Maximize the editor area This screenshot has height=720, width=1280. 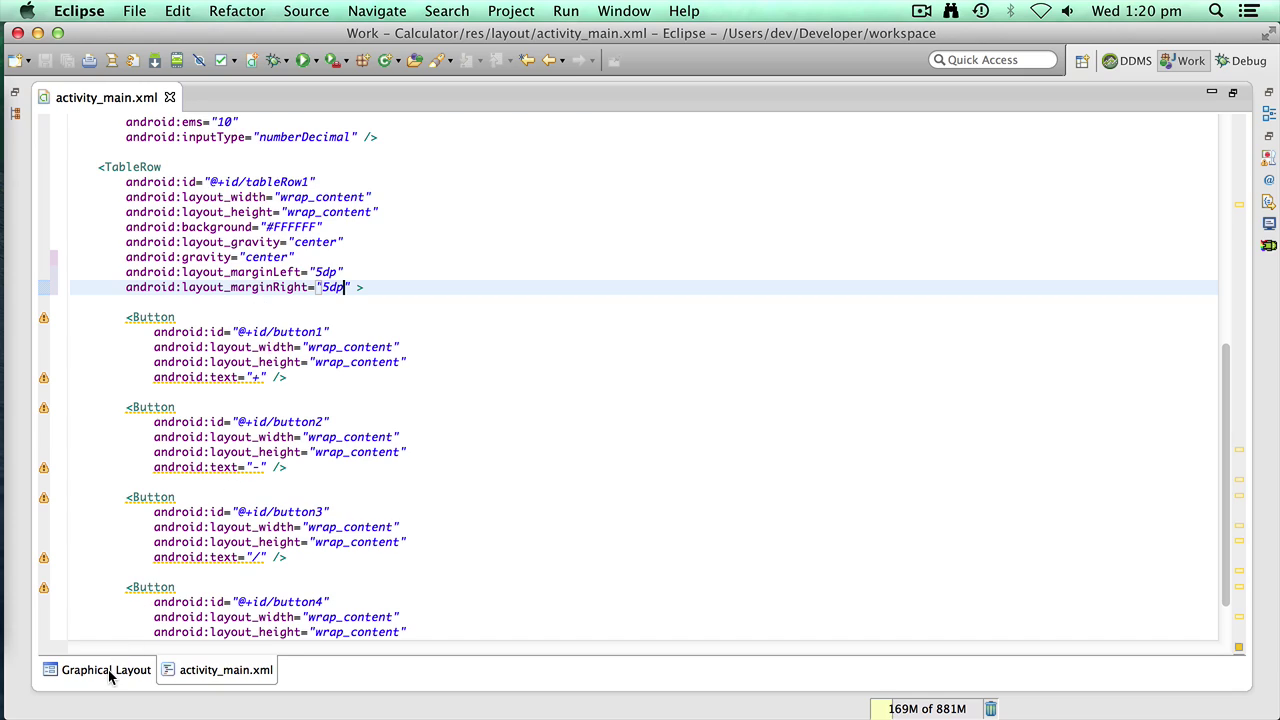coord(1232,92)
